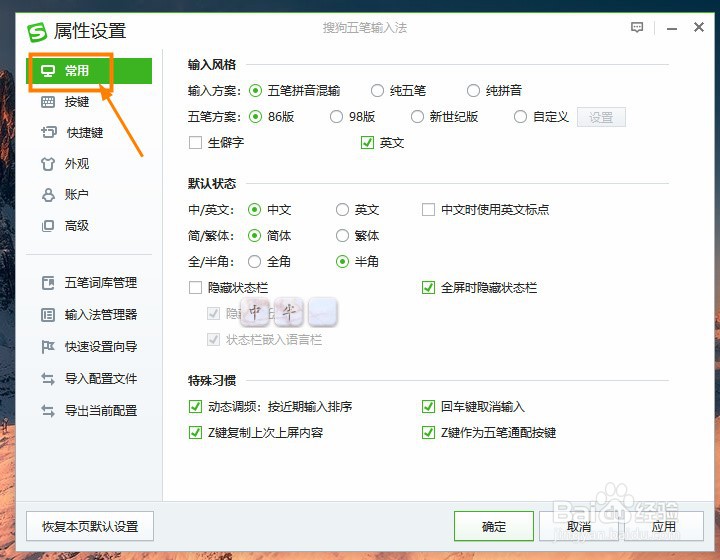
Task: Click the 高级 advanced icon
Action: [x=48, y=226]
